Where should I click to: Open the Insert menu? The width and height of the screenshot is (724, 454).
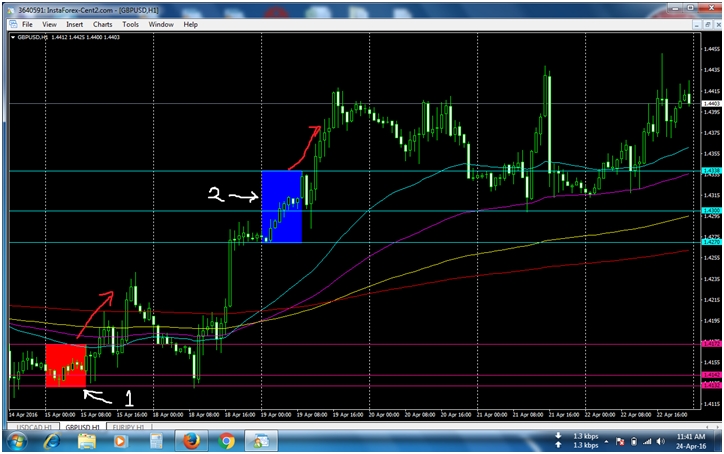point(74,24)
